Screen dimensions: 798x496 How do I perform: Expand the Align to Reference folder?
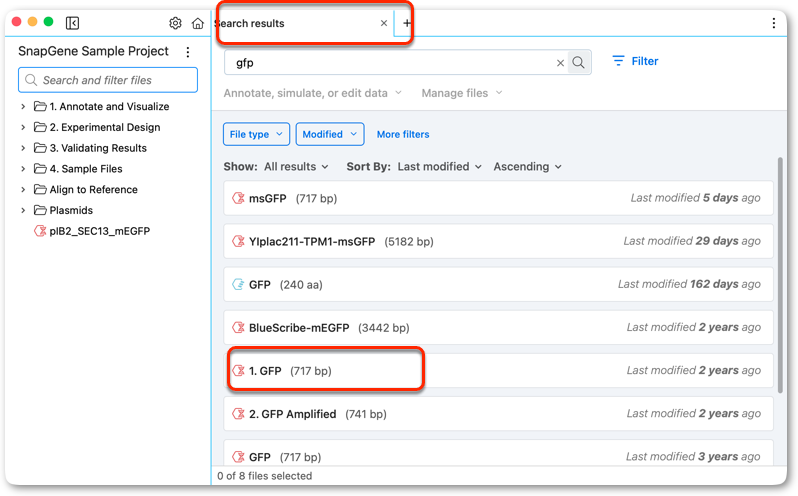tap(23, 189)
